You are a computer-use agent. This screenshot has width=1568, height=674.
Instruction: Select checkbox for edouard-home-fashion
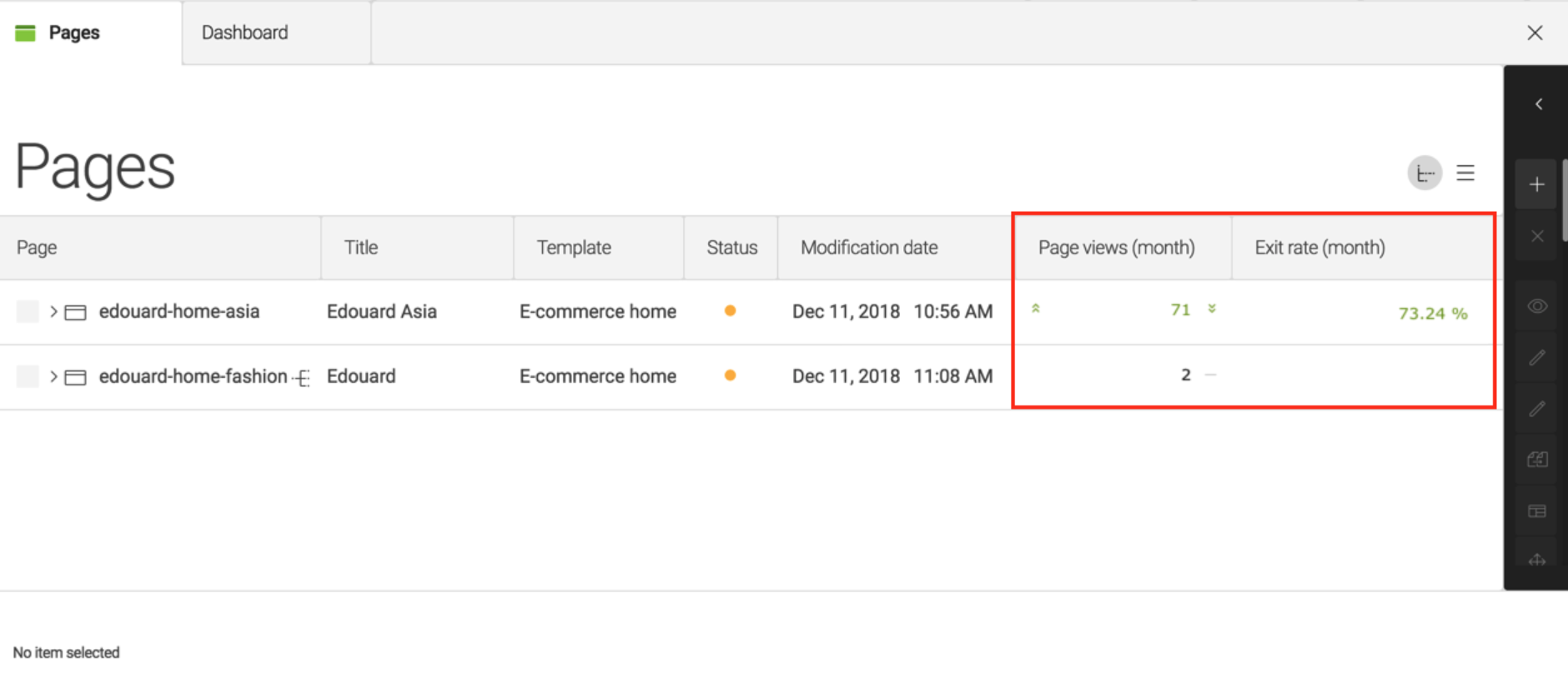point(28,376)
